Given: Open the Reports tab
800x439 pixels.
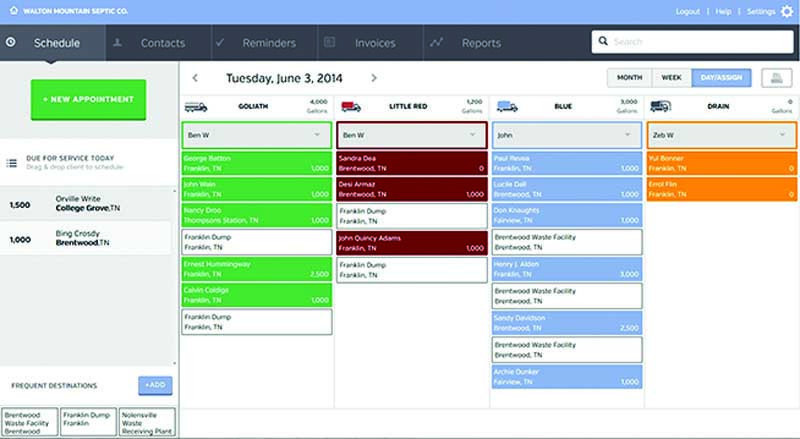Looking at the screenshot, I should (477, 43).
